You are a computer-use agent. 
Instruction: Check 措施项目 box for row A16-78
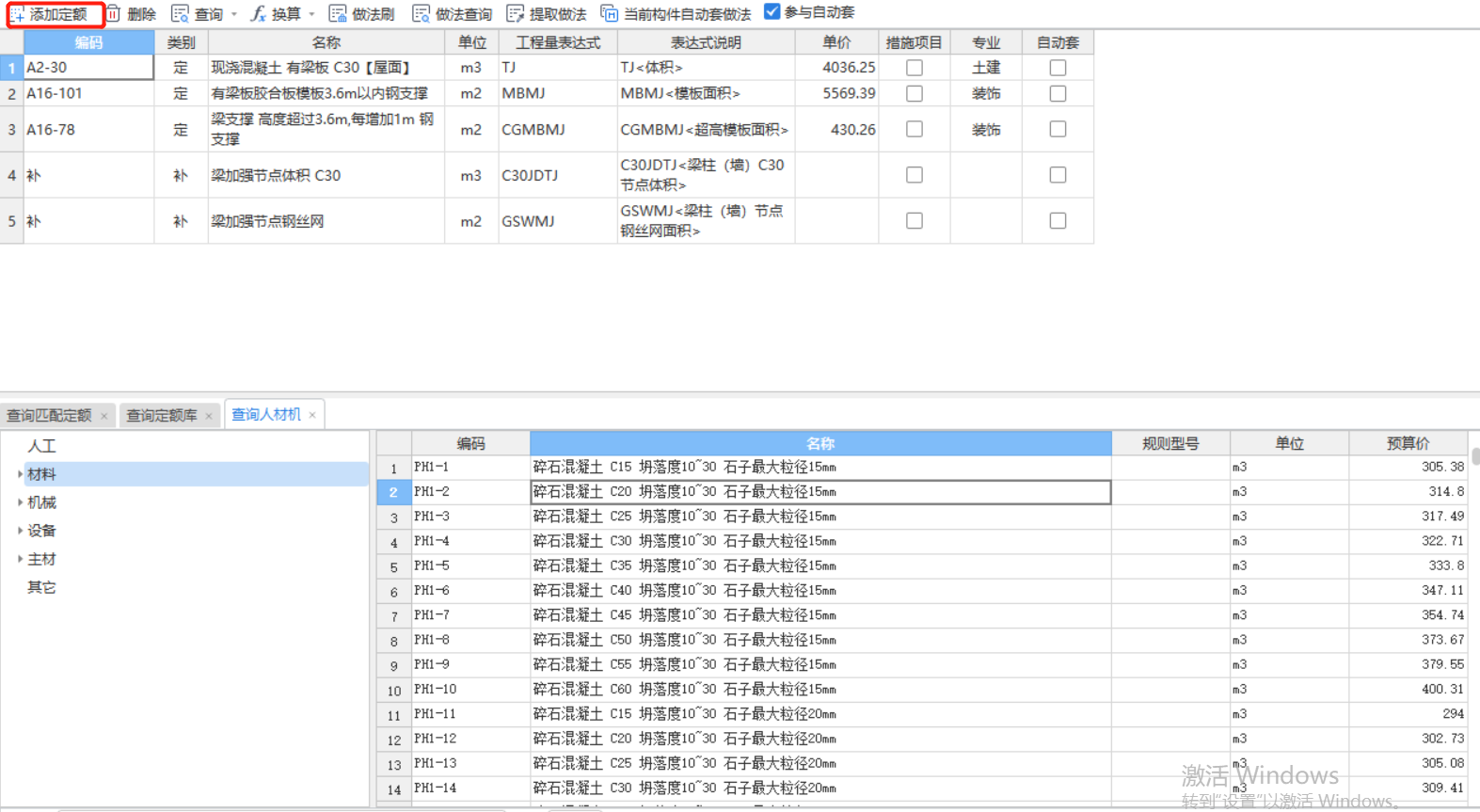(914, 129)
